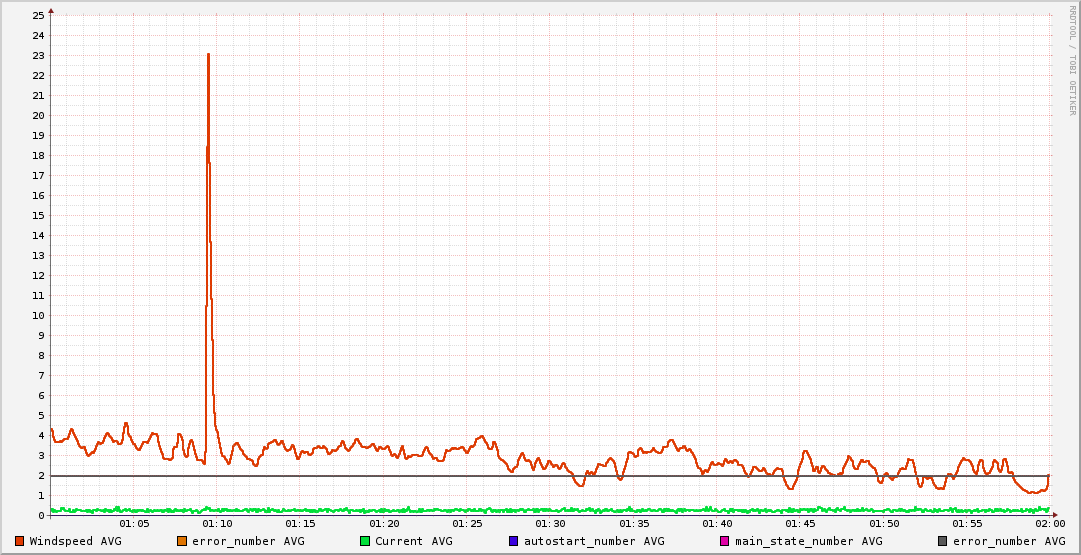Click the red Windspeed AVG legend swatch

pos(20,541)
